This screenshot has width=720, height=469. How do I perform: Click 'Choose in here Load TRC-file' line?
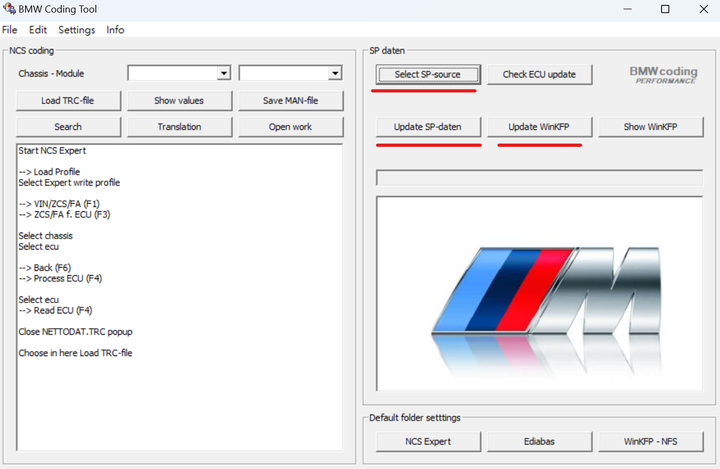pos(75,353)
